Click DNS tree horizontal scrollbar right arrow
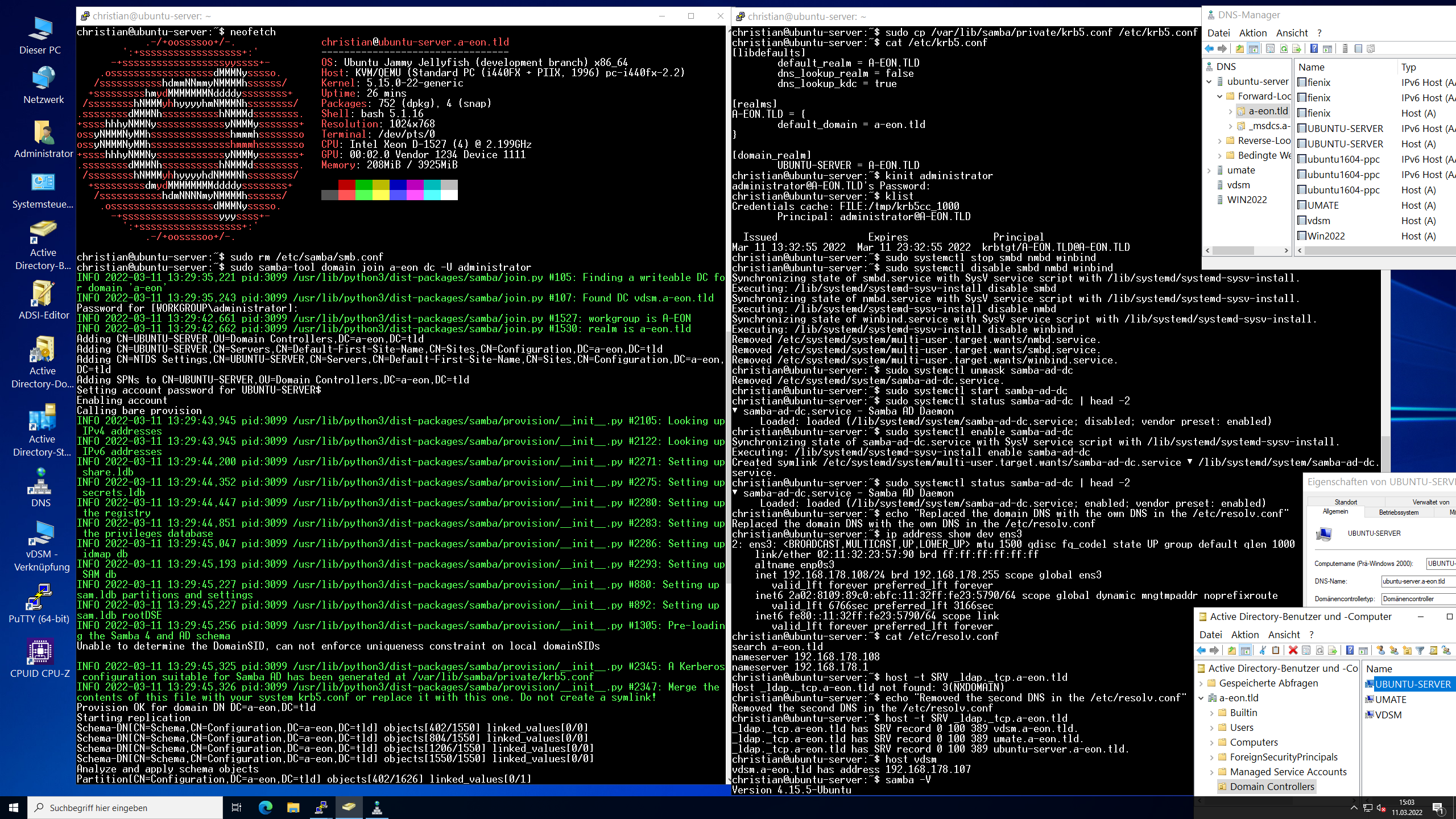 pyautogui.click(x=1286, y=250)
